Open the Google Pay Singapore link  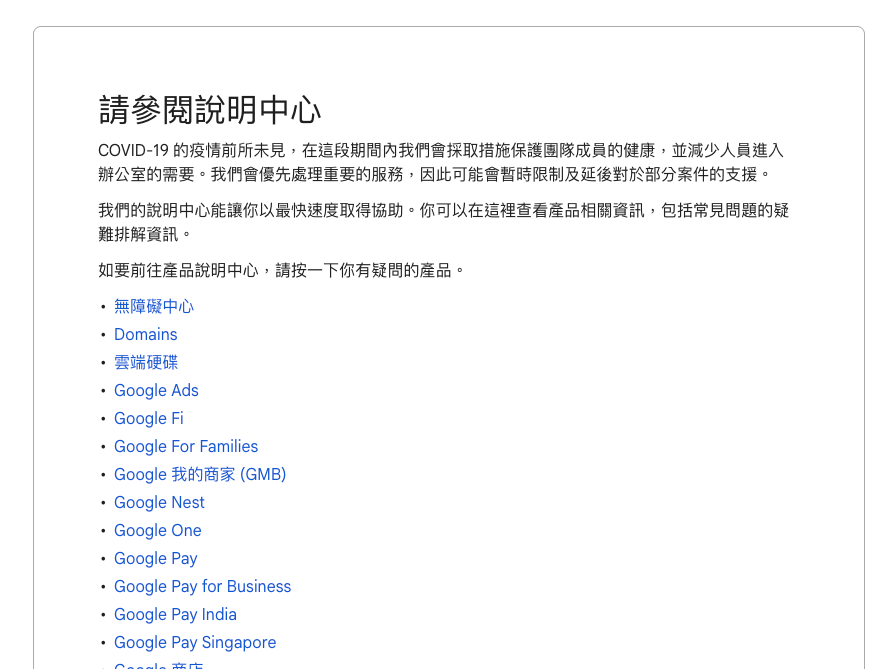pyautogui.click(x=195, y=642)
